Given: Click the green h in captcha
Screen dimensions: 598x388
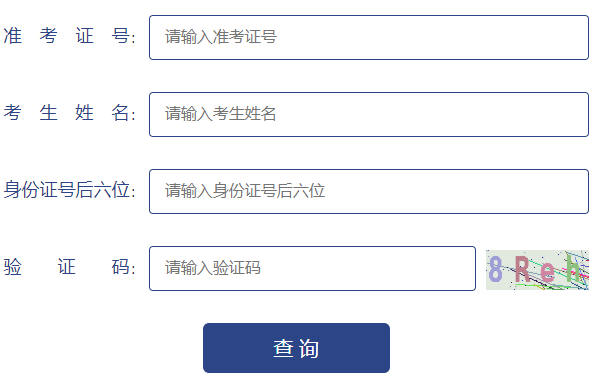Looking at the screenshot, I should [573, 269].
